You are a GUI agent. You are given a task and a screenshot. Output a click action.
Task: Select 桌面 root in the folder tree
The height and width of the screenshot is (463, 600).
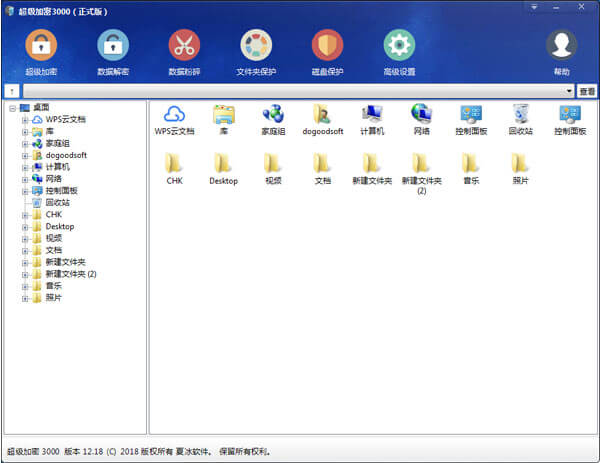point(34,108)
